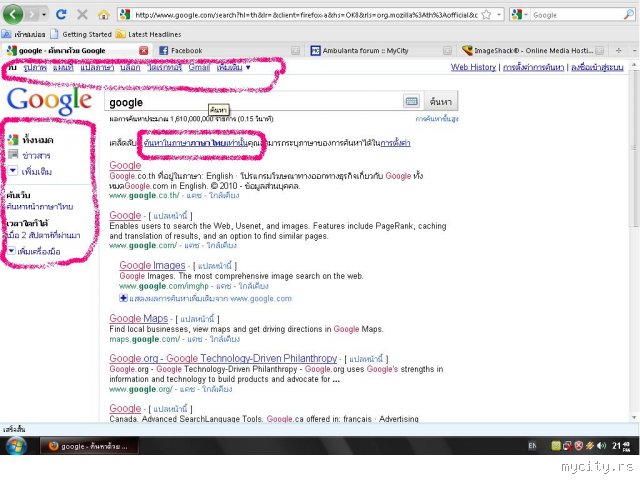This screenshot has width=640, height=480.
Task: Open Google.org Technology-Driven Philanthropy result
Action: tap(223, 358)
